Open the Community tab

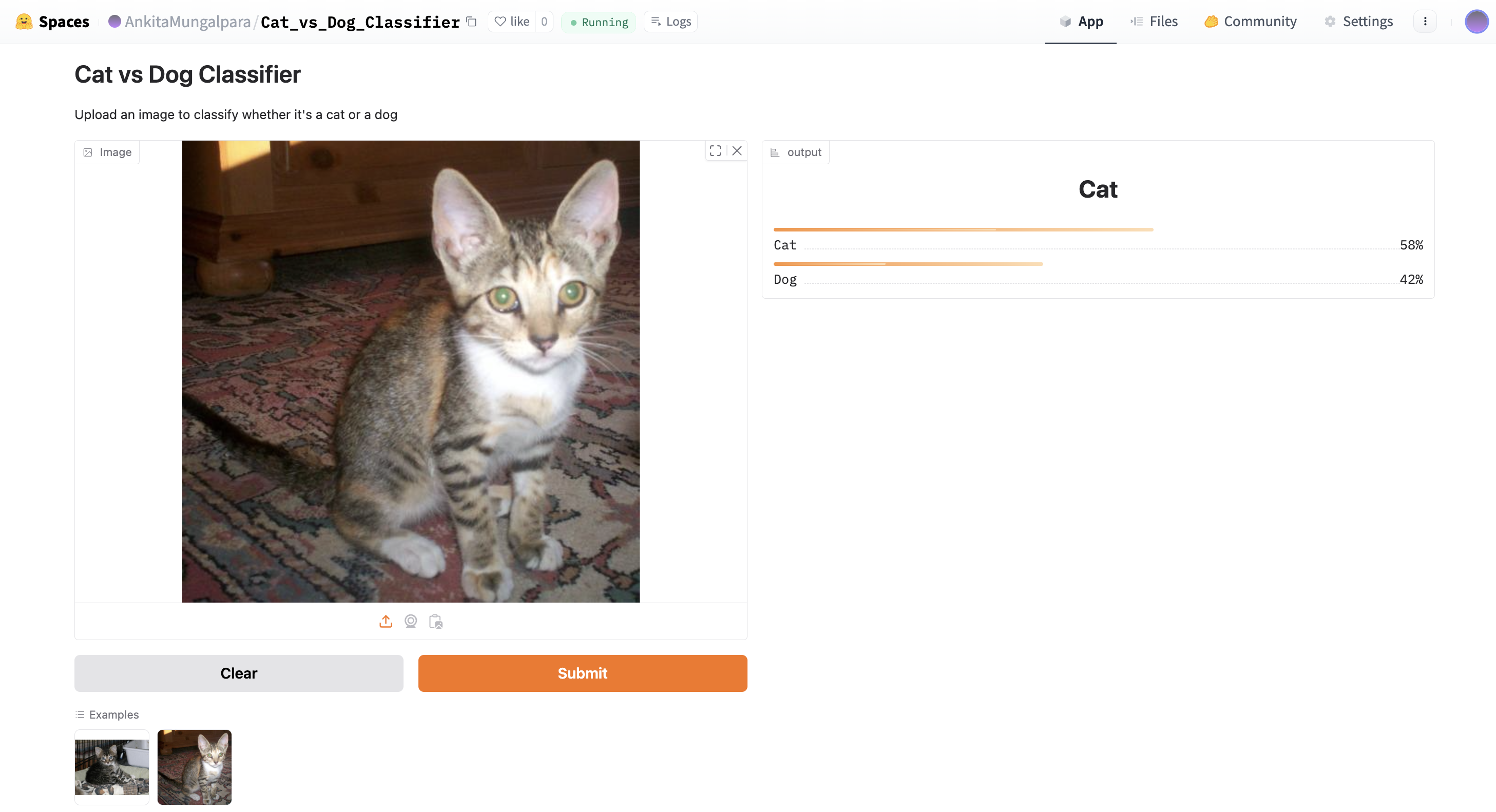pyautogui.click(x=1250, y=22)
